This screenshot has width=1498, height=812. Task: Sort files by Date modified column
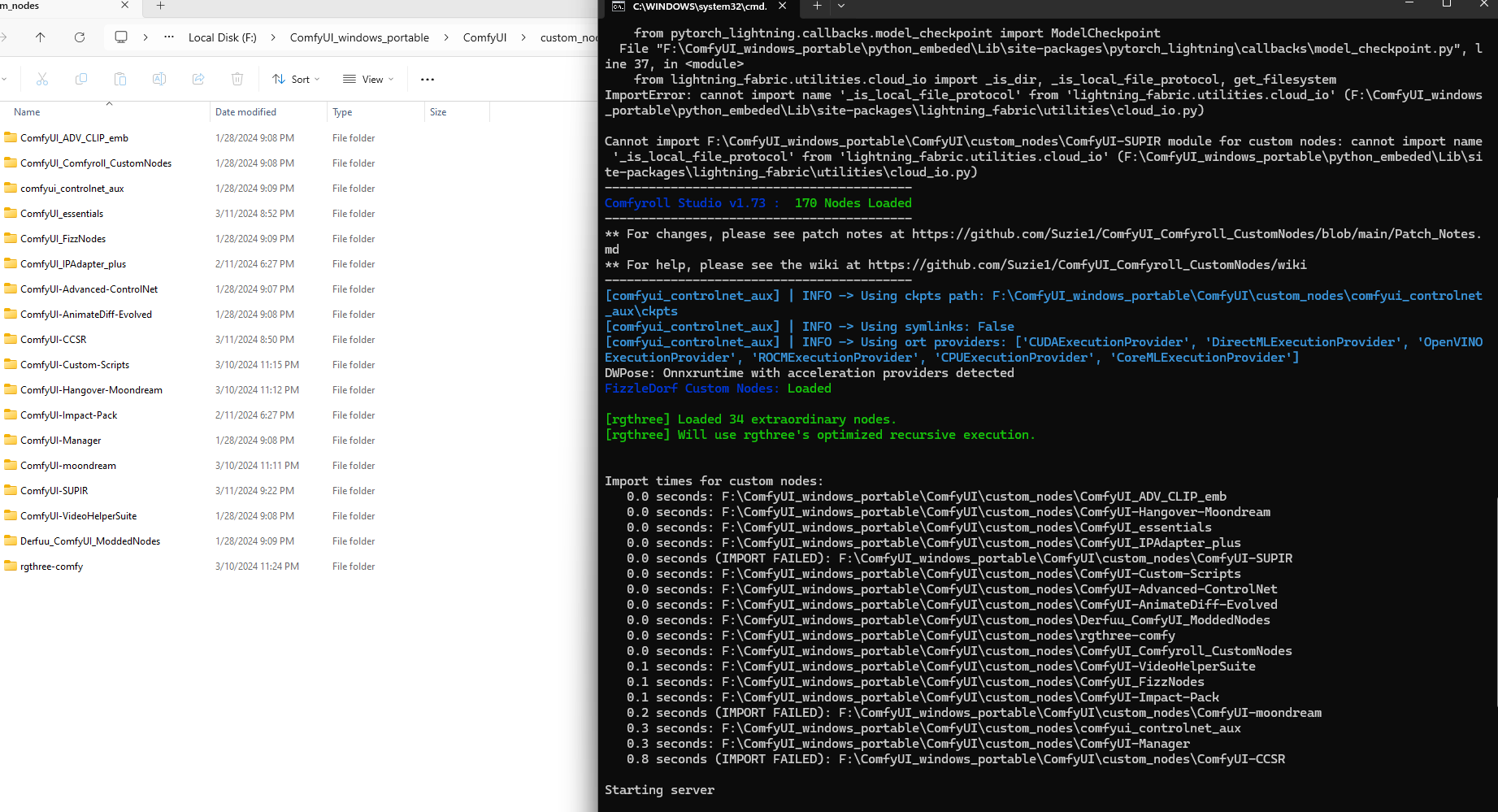point(245,111)
